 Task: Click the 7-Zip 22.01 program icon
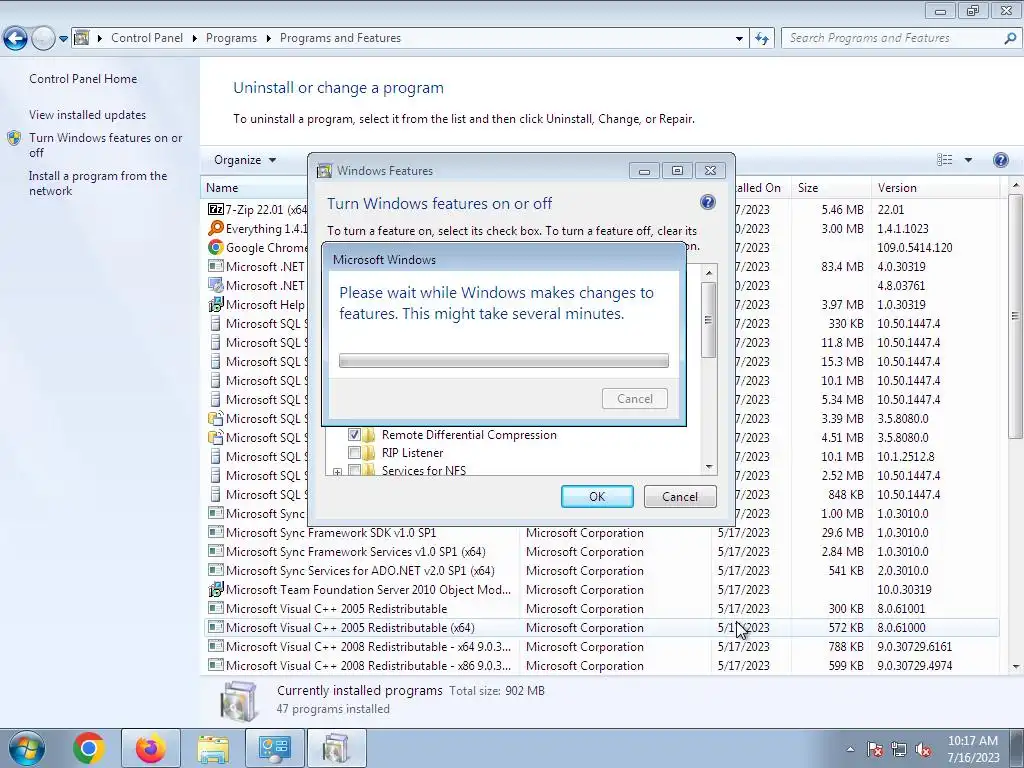(x=216, y=210)
